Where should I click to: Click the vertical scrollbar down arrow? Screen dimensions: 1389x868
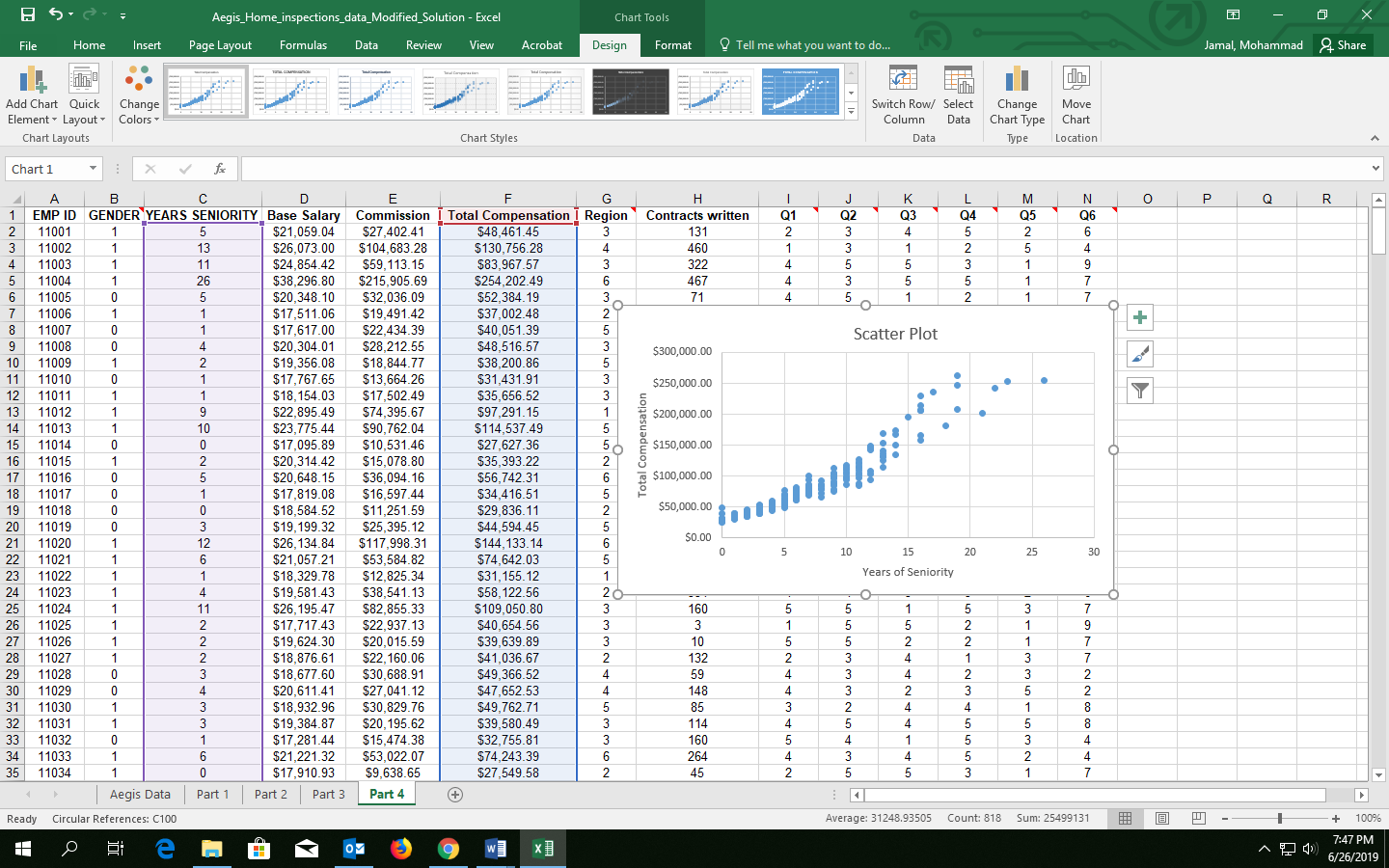[x=1378, y=774]
